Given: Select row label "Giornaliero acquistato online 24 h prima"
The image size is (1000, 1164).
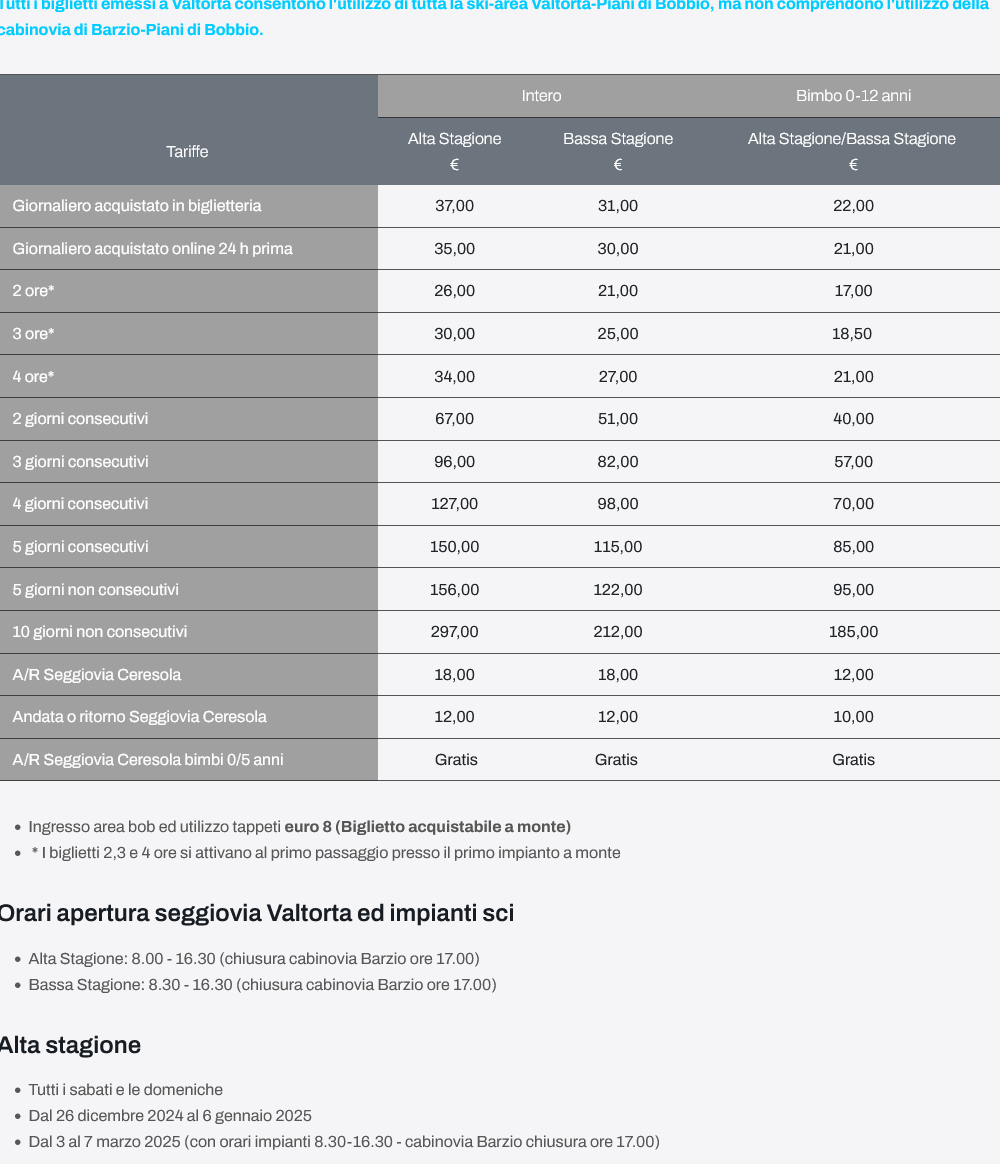Looking at the screenshot, I should [x=152, y=249].
